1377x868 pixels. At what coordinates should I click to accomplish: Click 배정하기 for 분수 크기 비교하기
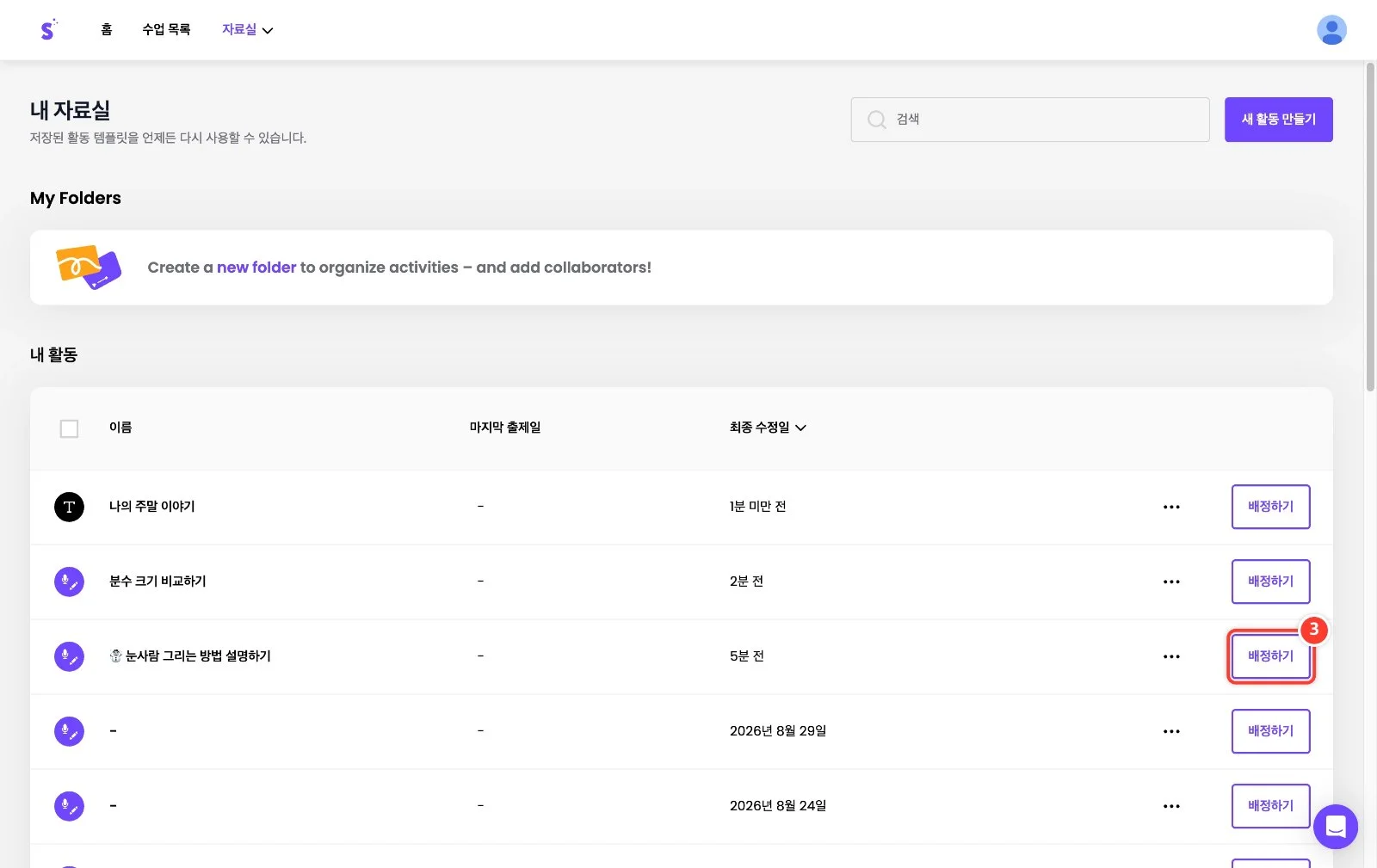click(1270, 582)
